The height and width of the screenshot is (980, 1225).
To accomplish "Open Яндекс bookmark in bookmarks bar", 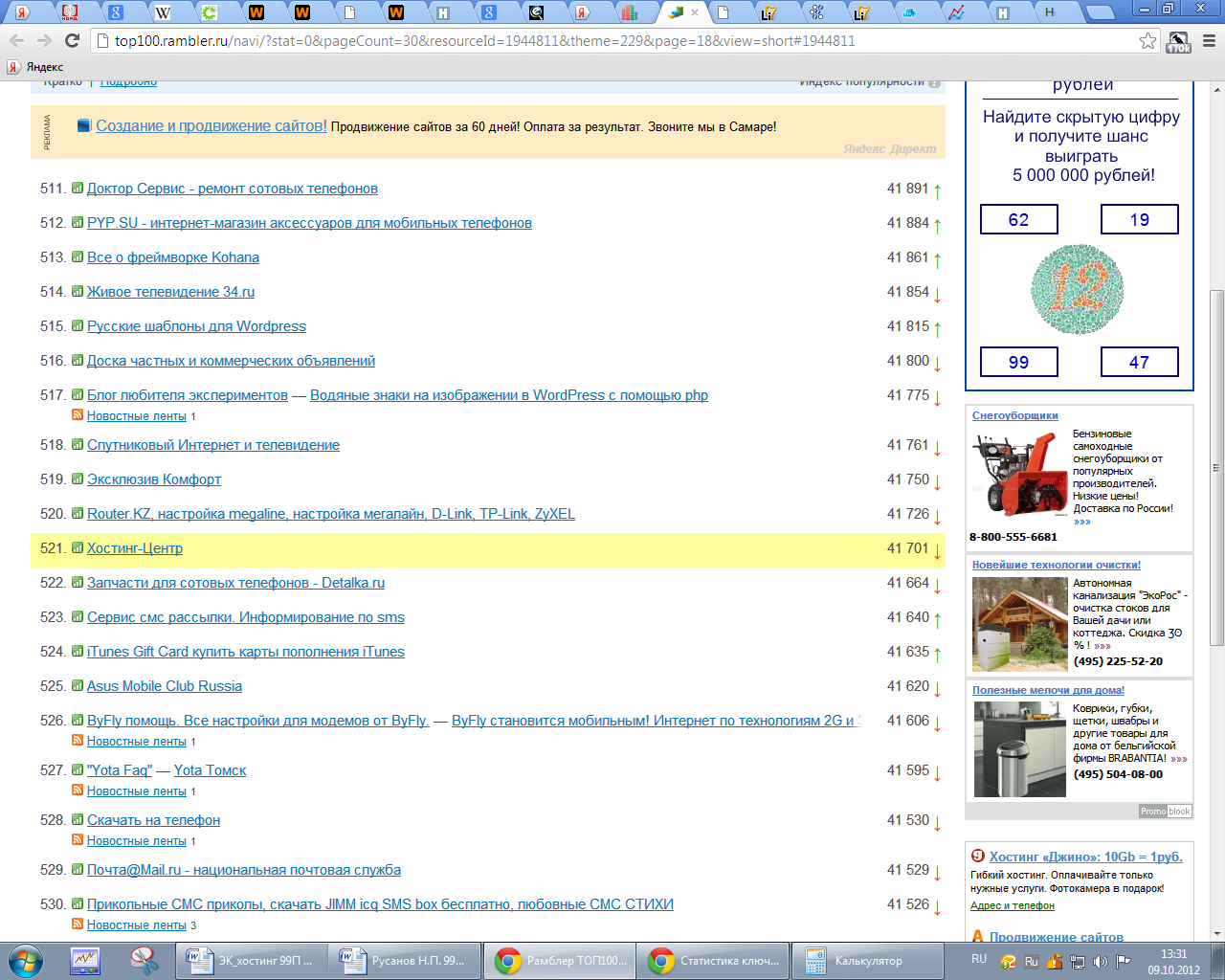I will tap(35, 67).
